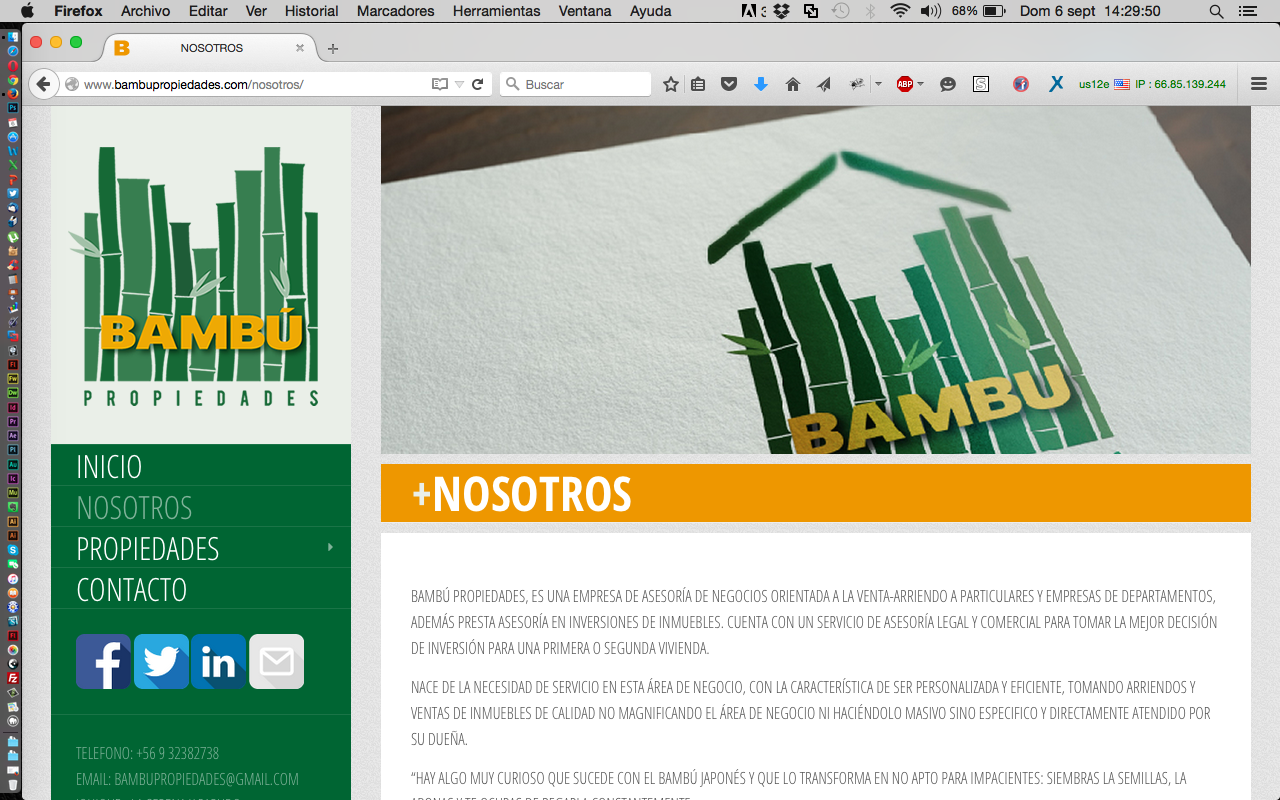Click the Adblock Plus ABP icon

pos(905,84)
